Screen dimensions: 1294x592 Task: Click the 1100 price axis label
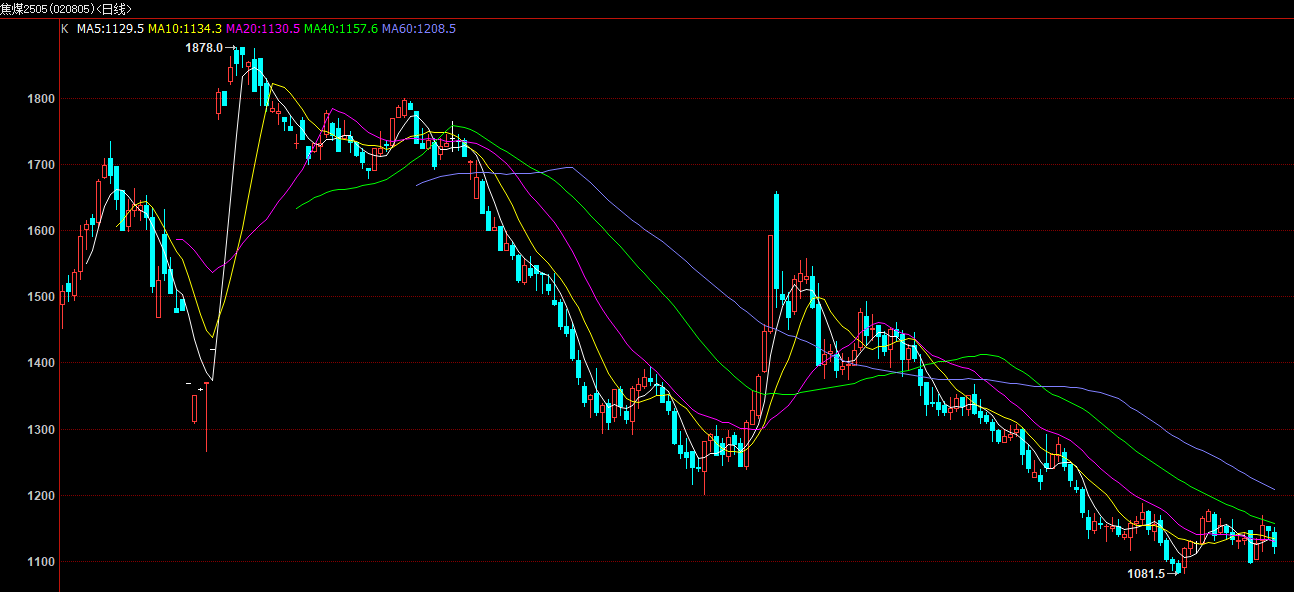coord(42,562)
